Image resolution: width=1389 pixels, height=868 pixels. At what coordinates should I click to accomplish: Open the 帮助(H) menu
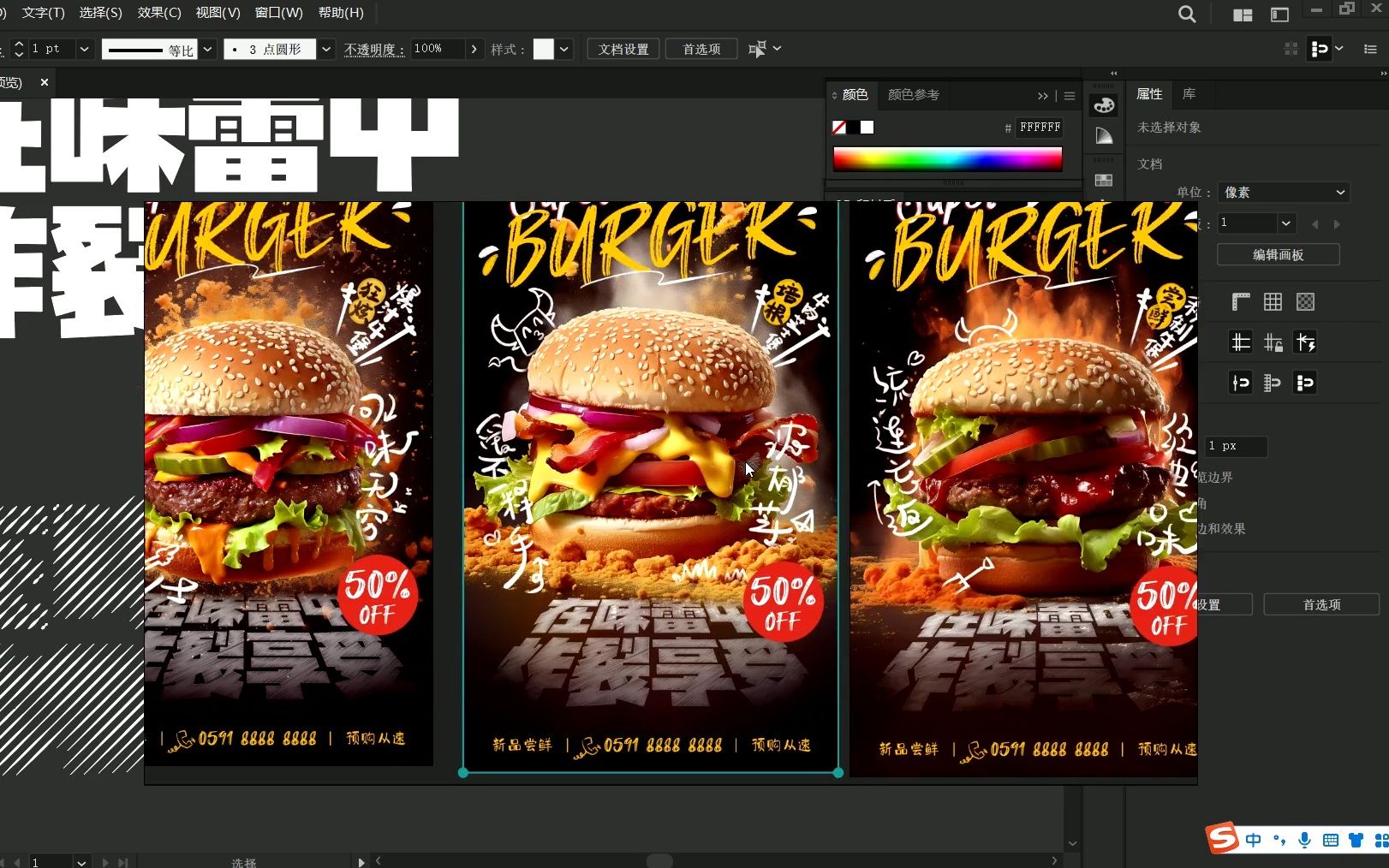341,13
